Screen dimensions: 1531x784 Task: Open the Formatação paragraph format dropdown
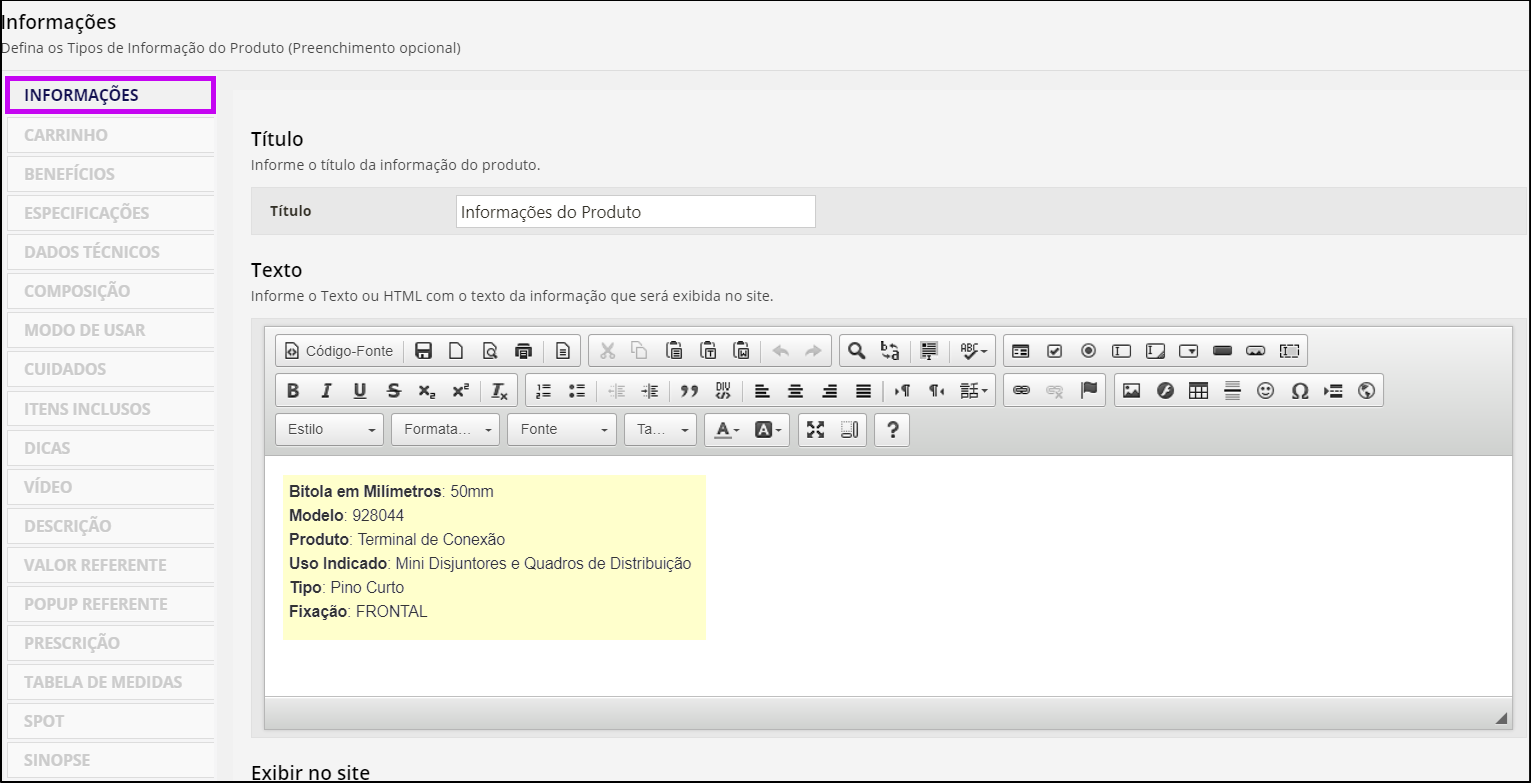click(446, 430)
